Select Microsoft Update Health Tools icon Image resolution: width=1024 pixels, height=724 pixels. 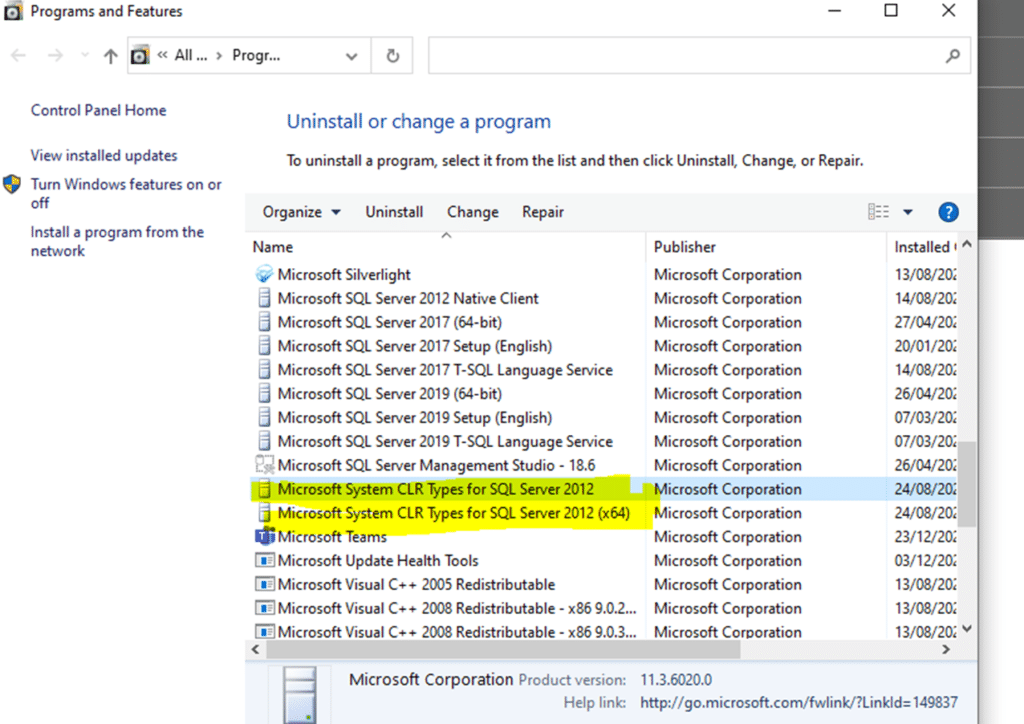[x=264, y=561]
